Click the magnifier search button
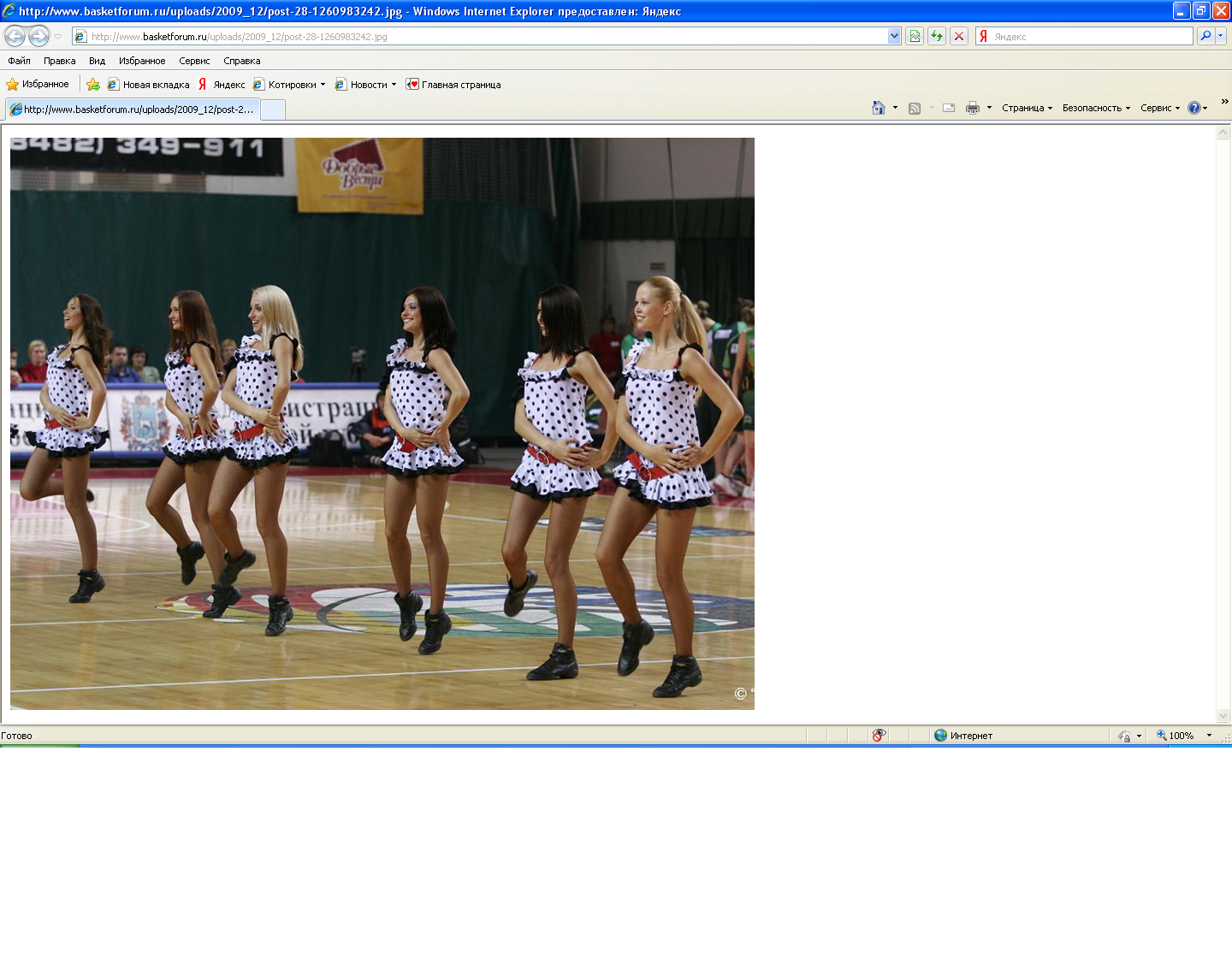 coord(1205,36)
